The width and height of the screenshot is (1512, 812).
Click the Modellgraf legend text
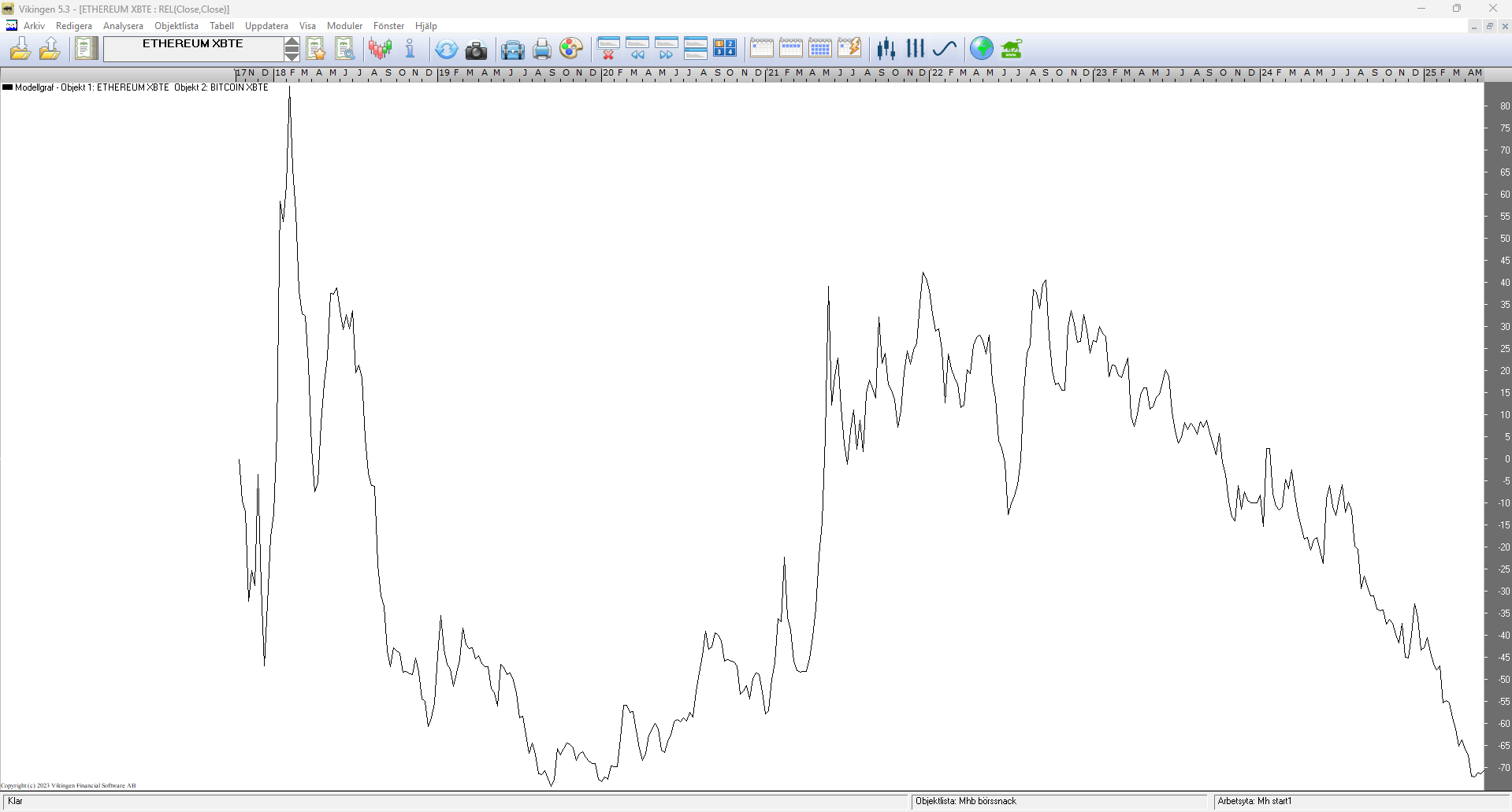point(142,87)
